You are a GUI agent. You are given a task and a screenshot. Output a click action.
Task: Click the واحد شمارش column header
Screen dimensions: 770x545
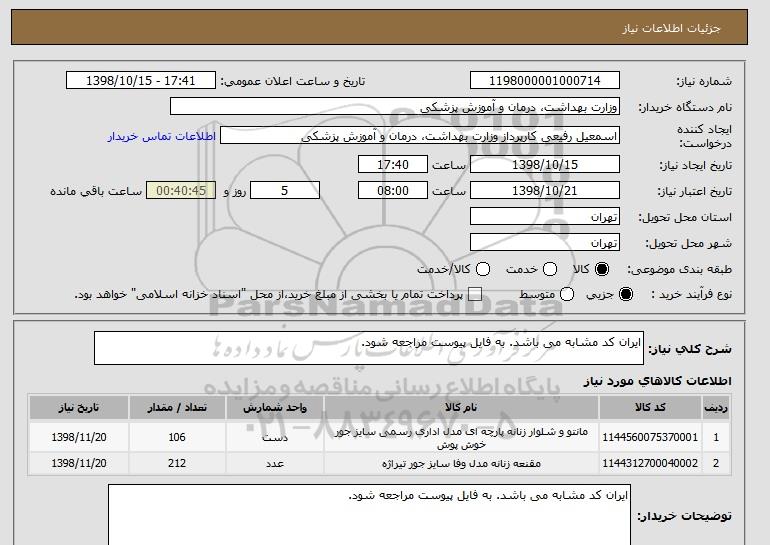(x=275, y=408)
